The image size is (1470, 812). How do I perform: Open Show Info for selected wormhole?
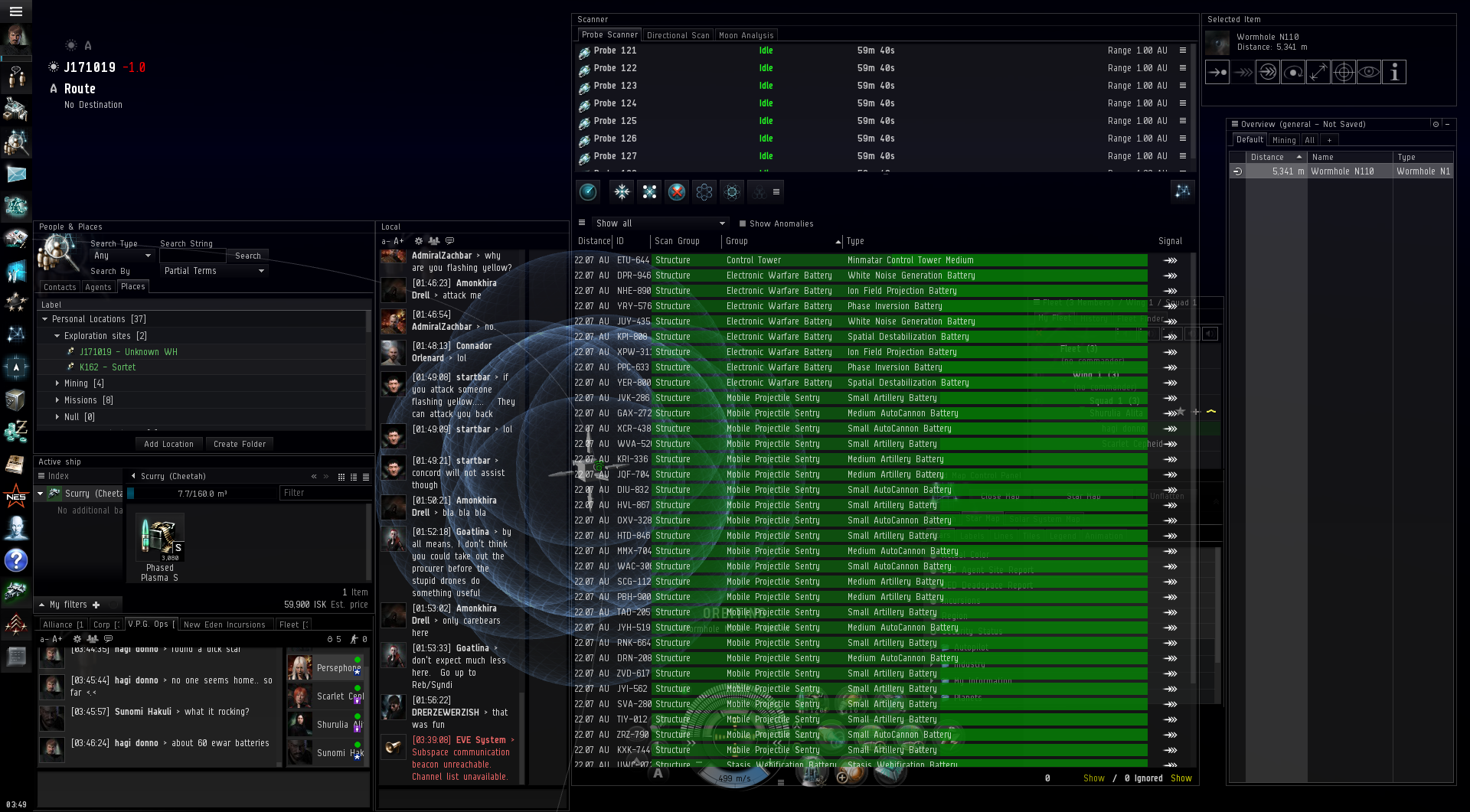coord(1394,73)
